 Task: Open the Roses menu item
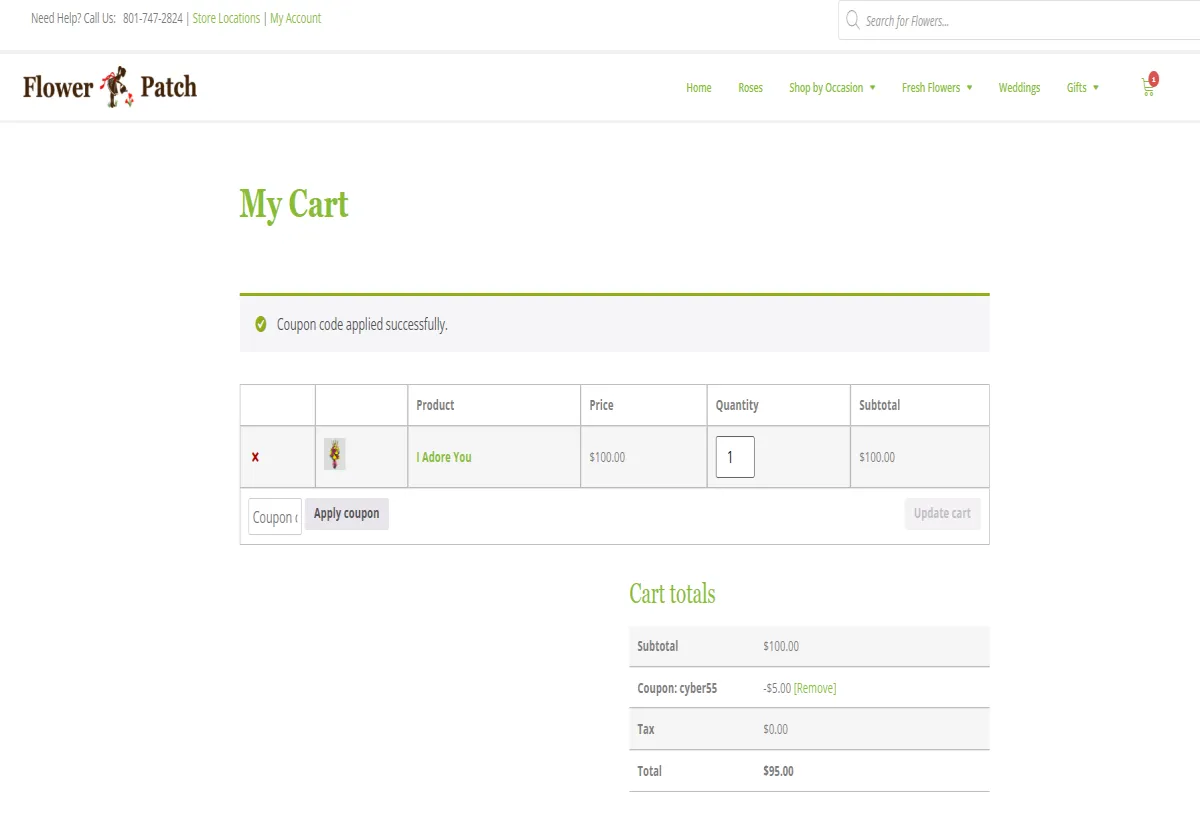pyautogui.click(x=750, y=88)
